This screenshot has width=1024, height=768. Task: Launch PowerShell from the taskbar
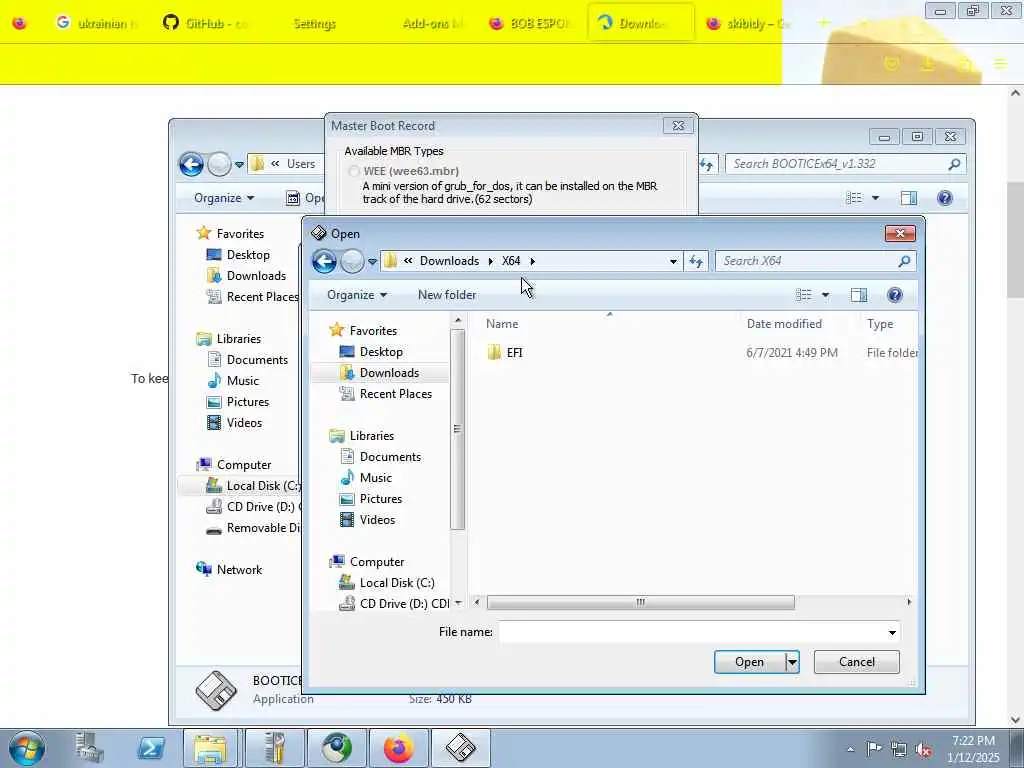pyautogui.click(x=150, y=748)
